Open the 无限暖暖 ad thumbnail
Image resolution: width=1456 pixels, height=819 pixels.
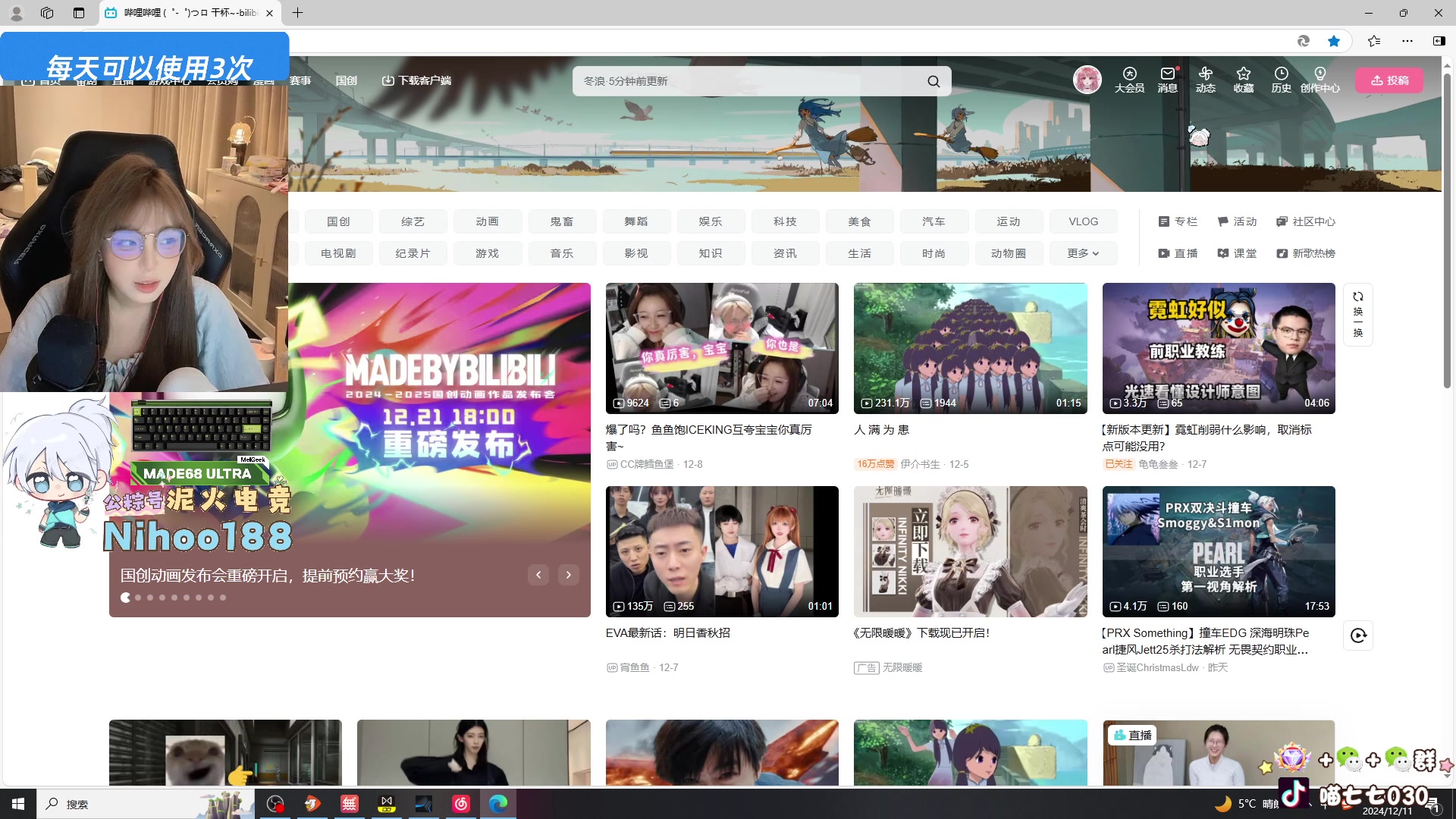tap(971, 551)
